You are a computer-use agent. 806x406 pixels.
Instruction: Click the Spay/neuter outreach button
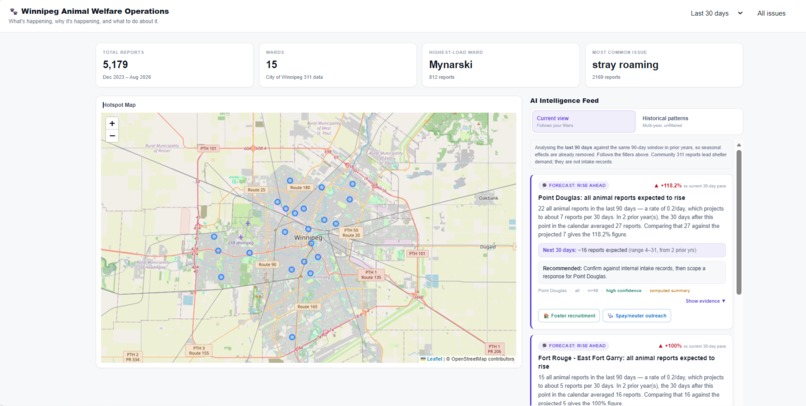(636, 316)
